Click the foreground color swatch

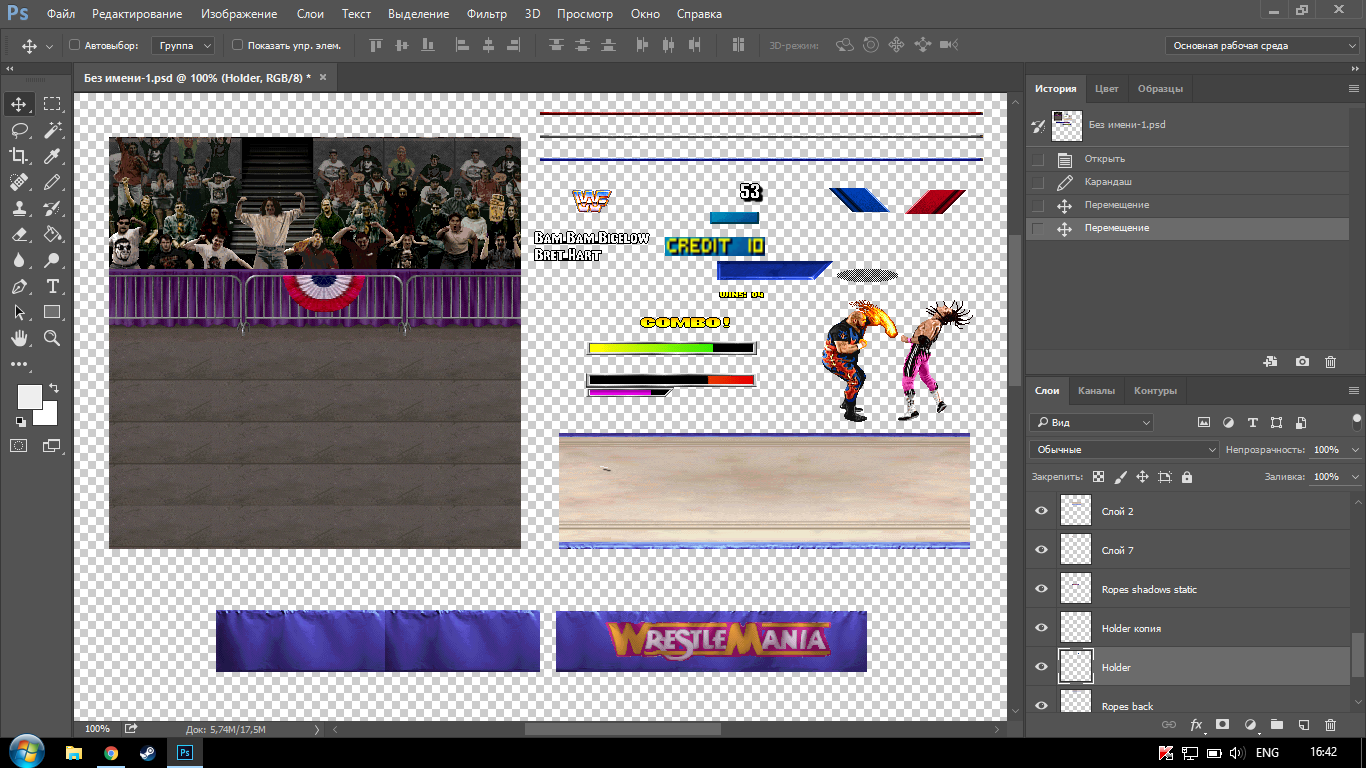pos(29,396)
